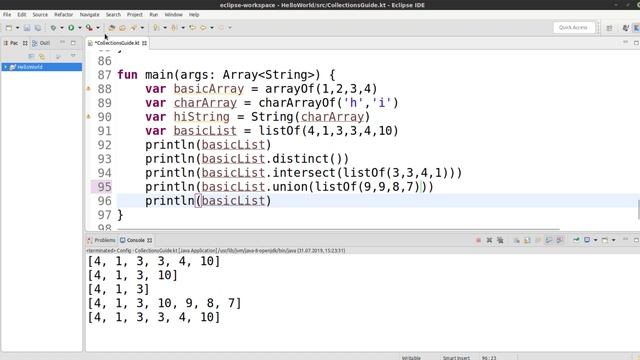
Task: Open the Project menu
Action: pyautogui.click(x=135, y=14)
